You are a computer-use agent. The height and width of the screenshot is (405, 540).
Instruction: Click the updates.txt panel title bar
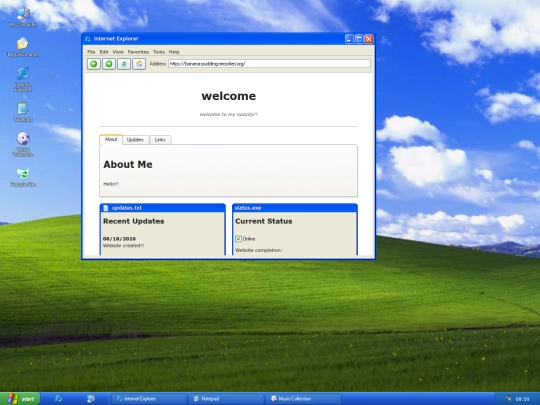(163, 208)
